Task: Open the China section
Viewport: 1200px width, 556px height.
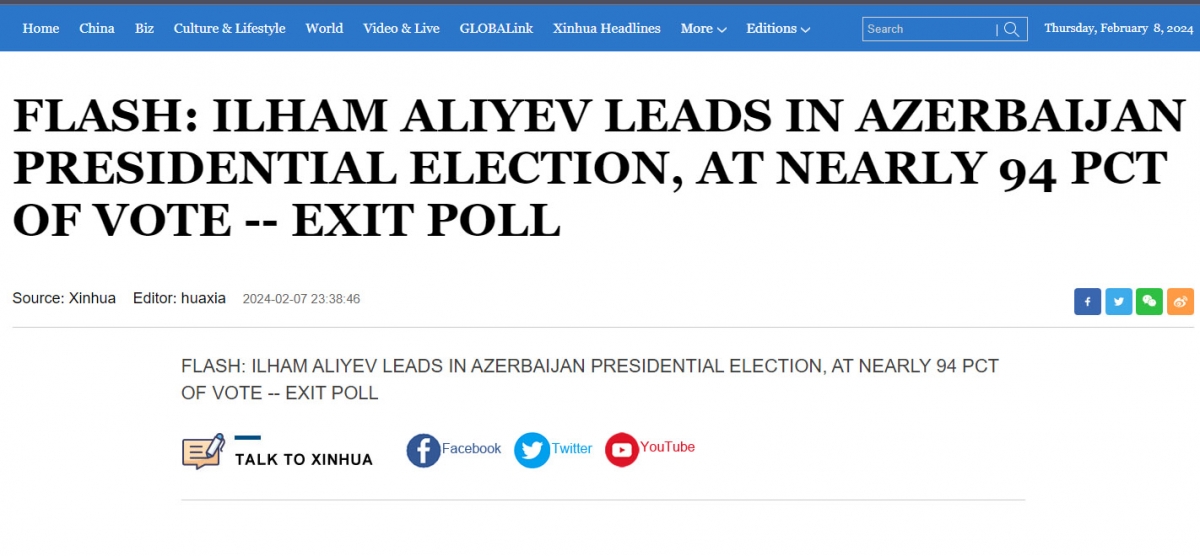Action: pyautogui.click(x=97, y=29)
